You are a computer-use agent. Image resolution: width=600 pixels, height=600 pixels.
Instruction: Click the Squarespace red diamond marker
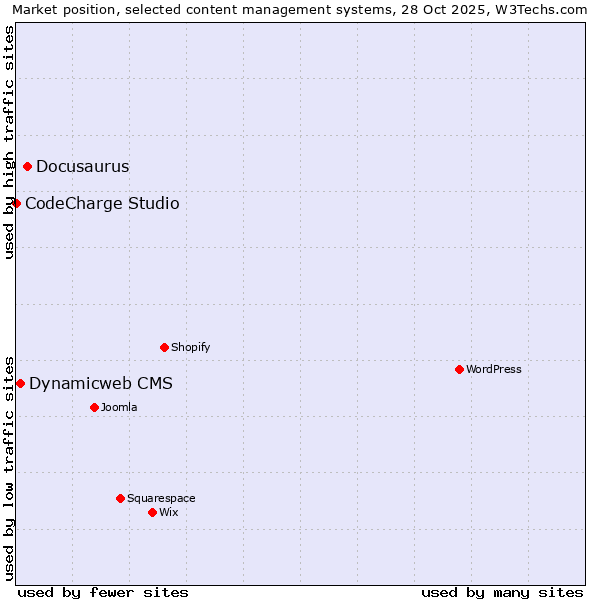point(120,498)
